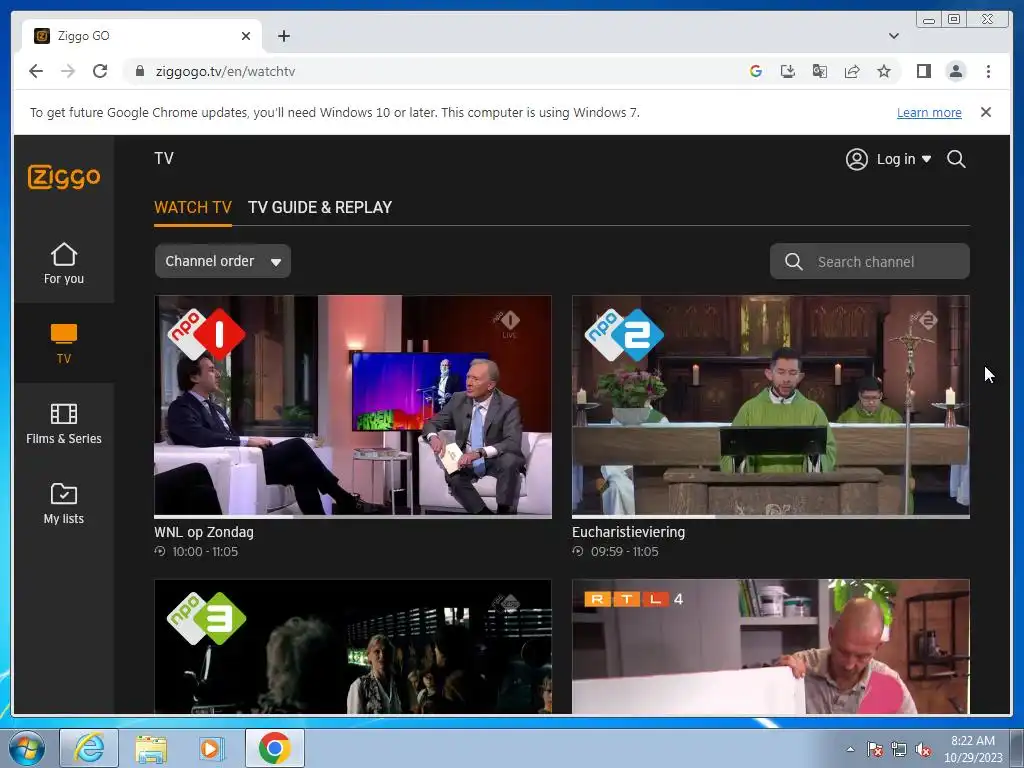Click the install app icon
The image size is (1024, 768).
pos(788,71)
